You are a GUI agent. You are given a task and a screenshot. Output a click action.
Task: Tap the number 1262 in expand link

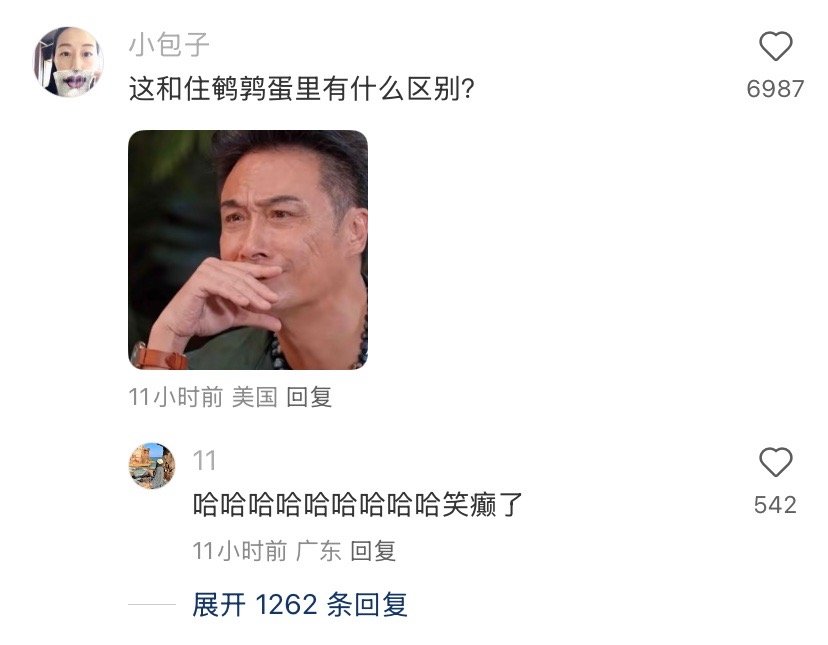pos(286,604)
